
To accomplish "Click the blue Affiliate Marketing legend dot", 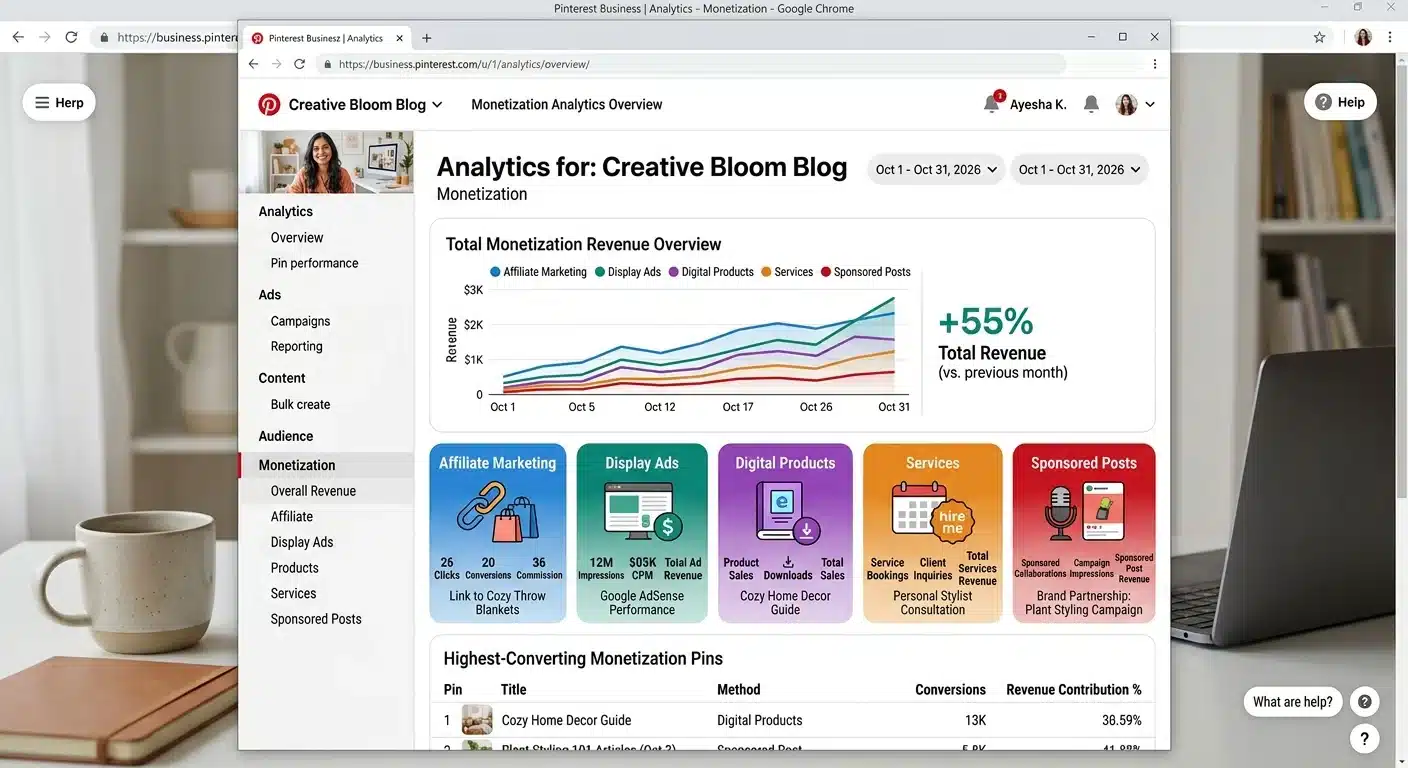I will 495,272.
